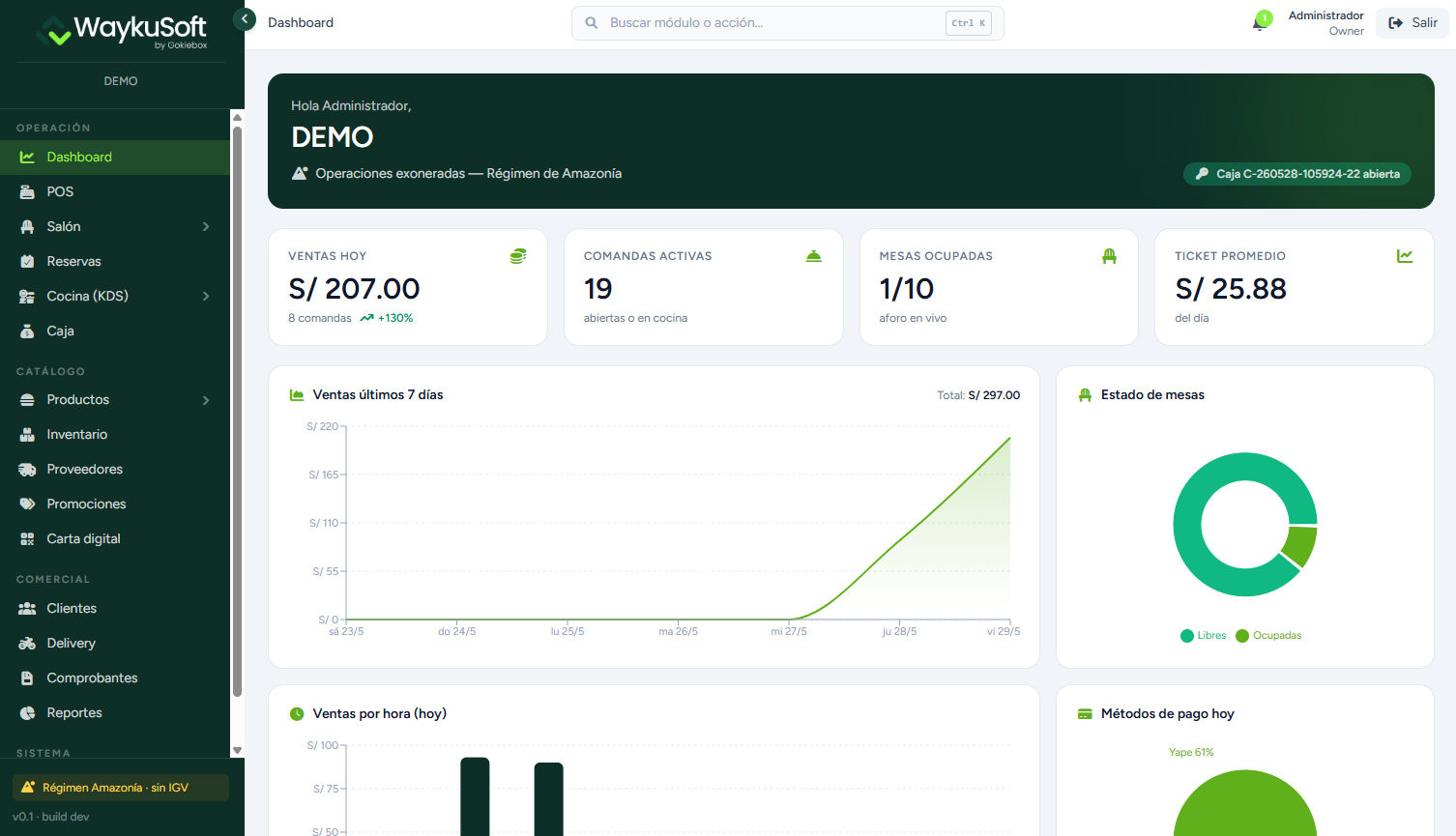The height and width of the screenshot is (836, 1456).
Task: Click the sidebar scrollbar up arrow
Action: coord(237,118)
